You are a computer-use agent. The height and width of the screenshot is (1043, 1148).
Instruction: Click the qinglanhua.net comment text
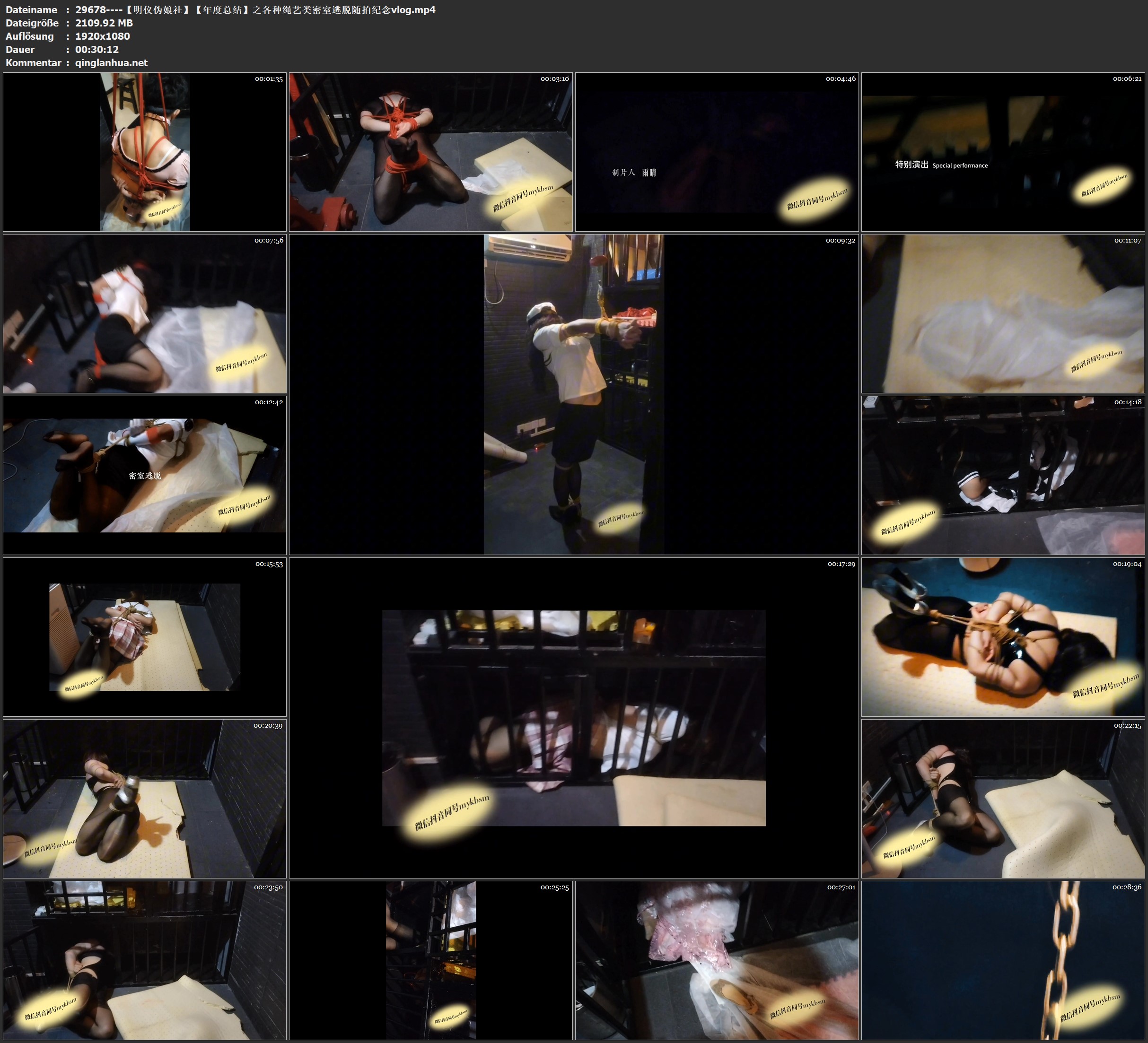click(x=111, y=62)
